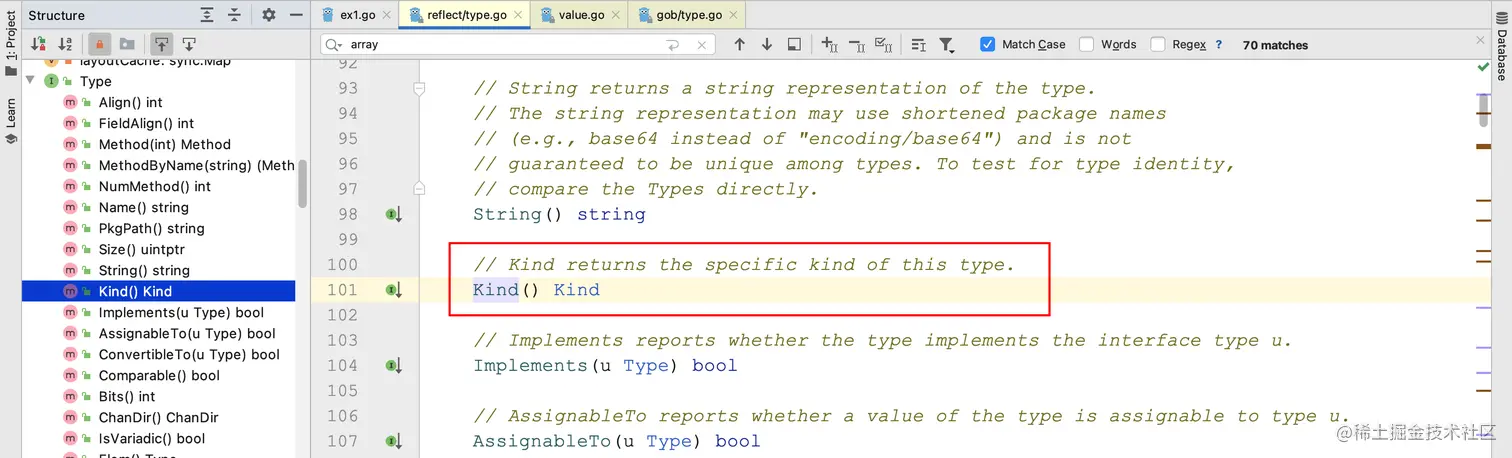The width and height of the screenshot is (1512, 458).
Task: Click Expand All in Structure panel
Action: pyautogui.click(x=207, y=15)
